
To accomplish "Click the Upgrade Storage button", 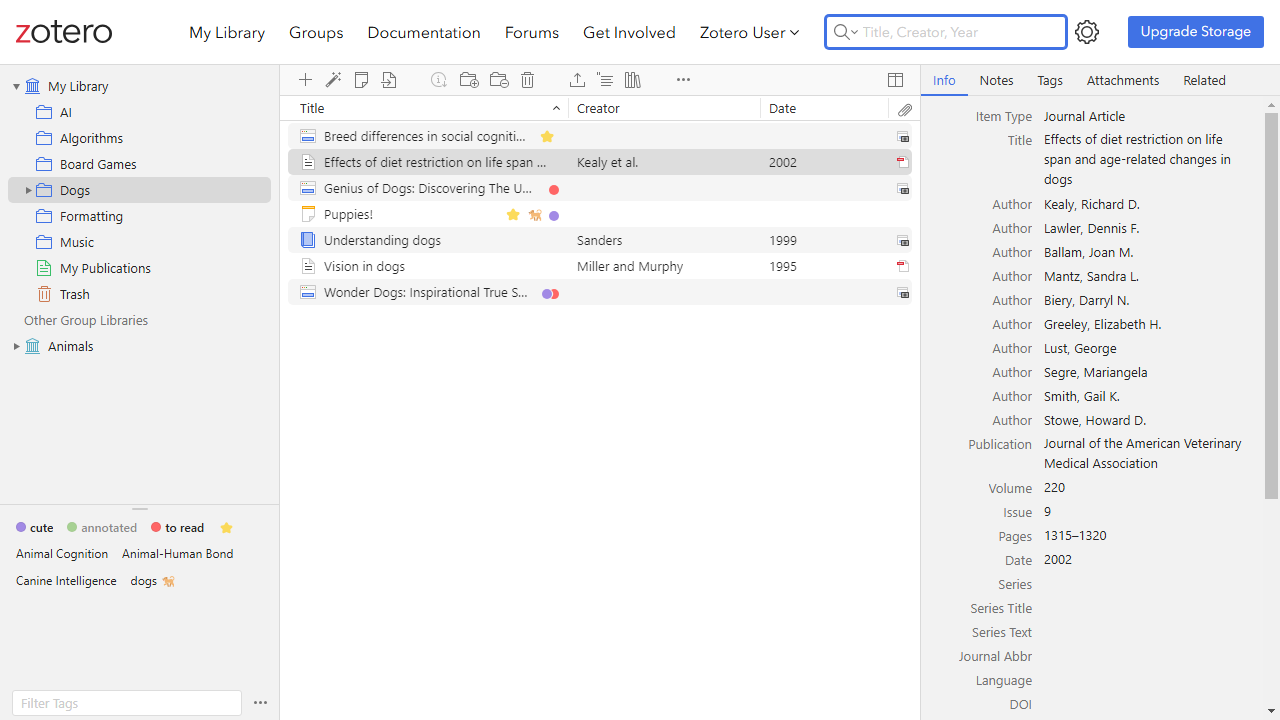I will pos(1195,32).
